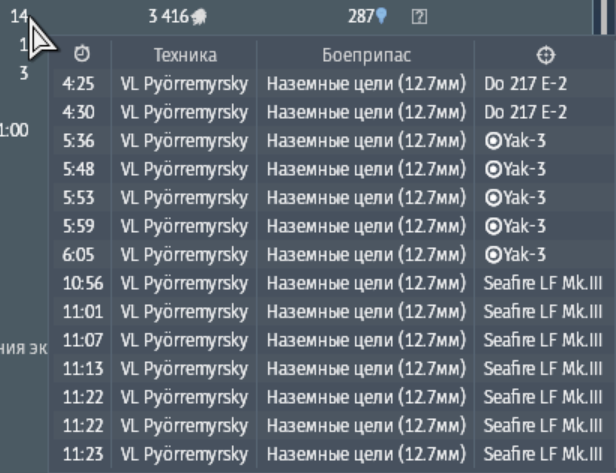Click VL Pyörremyrsky in the 4:25 row
This screenshot has height=473, width=616.
coord(184,85)
